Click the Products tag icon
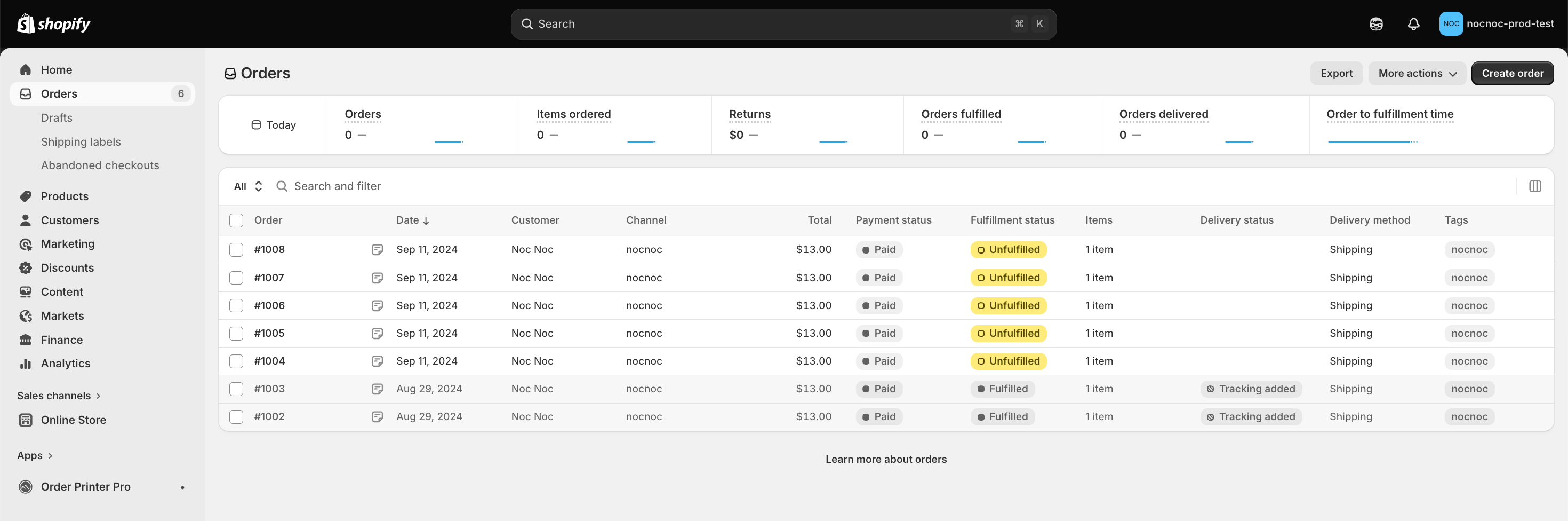This screenshot has width=1568, height=521. pyautogui.click(x=26, y=196)
